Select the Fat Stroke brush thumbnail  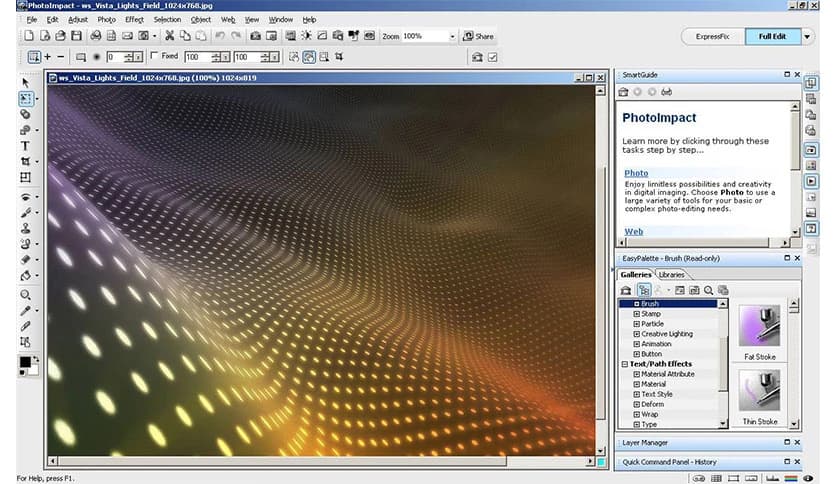pos(759,326)
